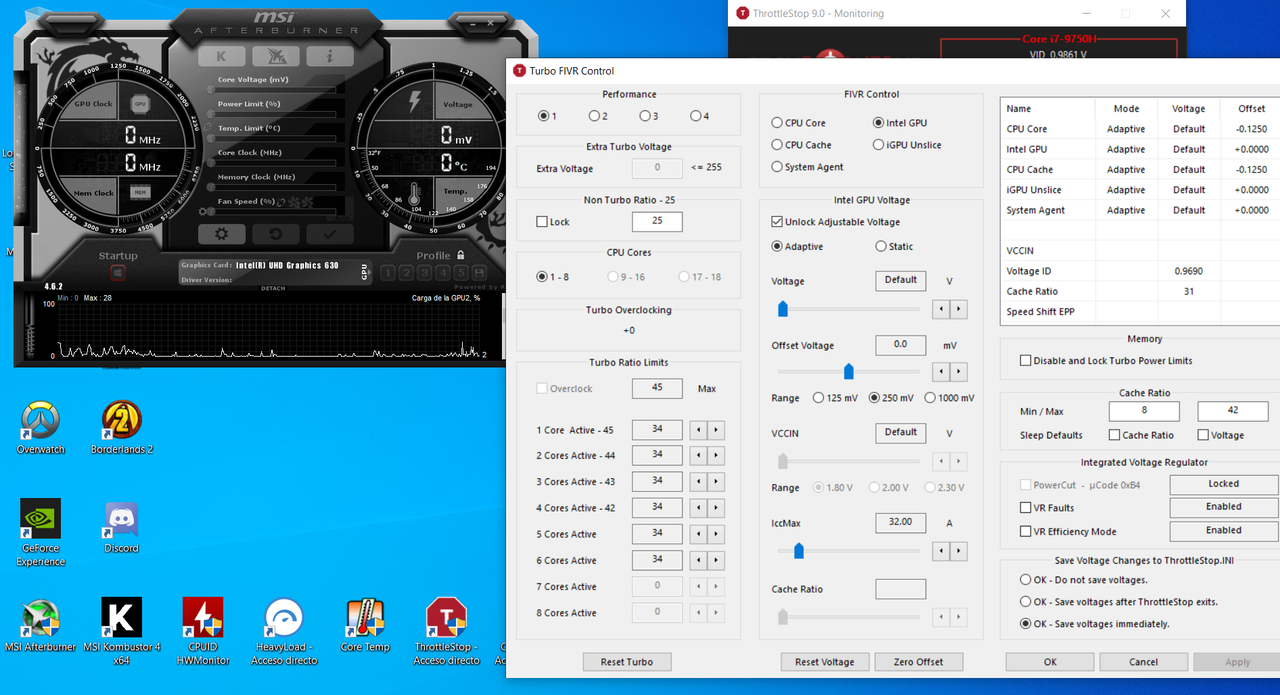Screen dimensions: 1280x695
Task: Click the Enabled button beside VR Faults
Action: click(x=1224, y=507)
